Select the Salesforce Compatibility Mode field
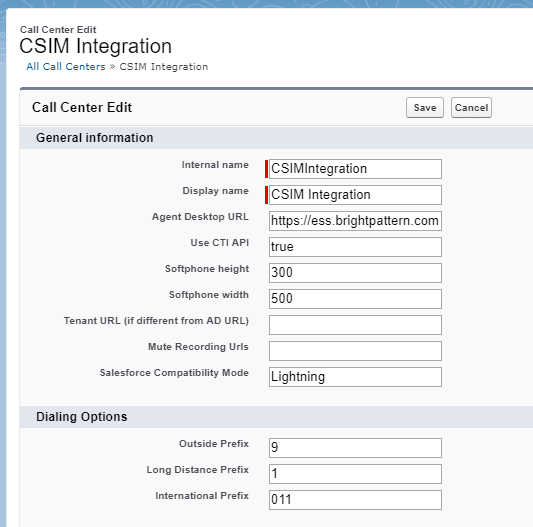 pos(355,377)
